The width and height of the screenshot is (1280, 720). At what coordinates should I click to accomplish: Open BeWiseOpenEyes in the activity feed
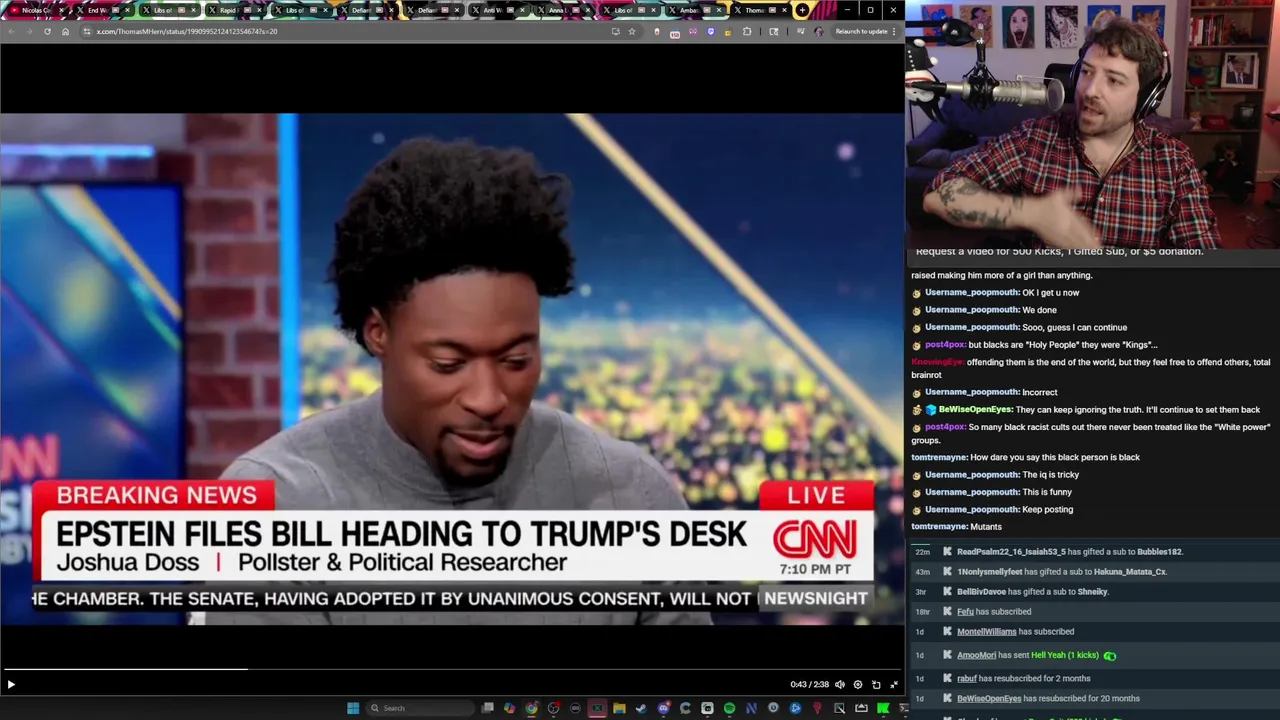pos(989,698)
